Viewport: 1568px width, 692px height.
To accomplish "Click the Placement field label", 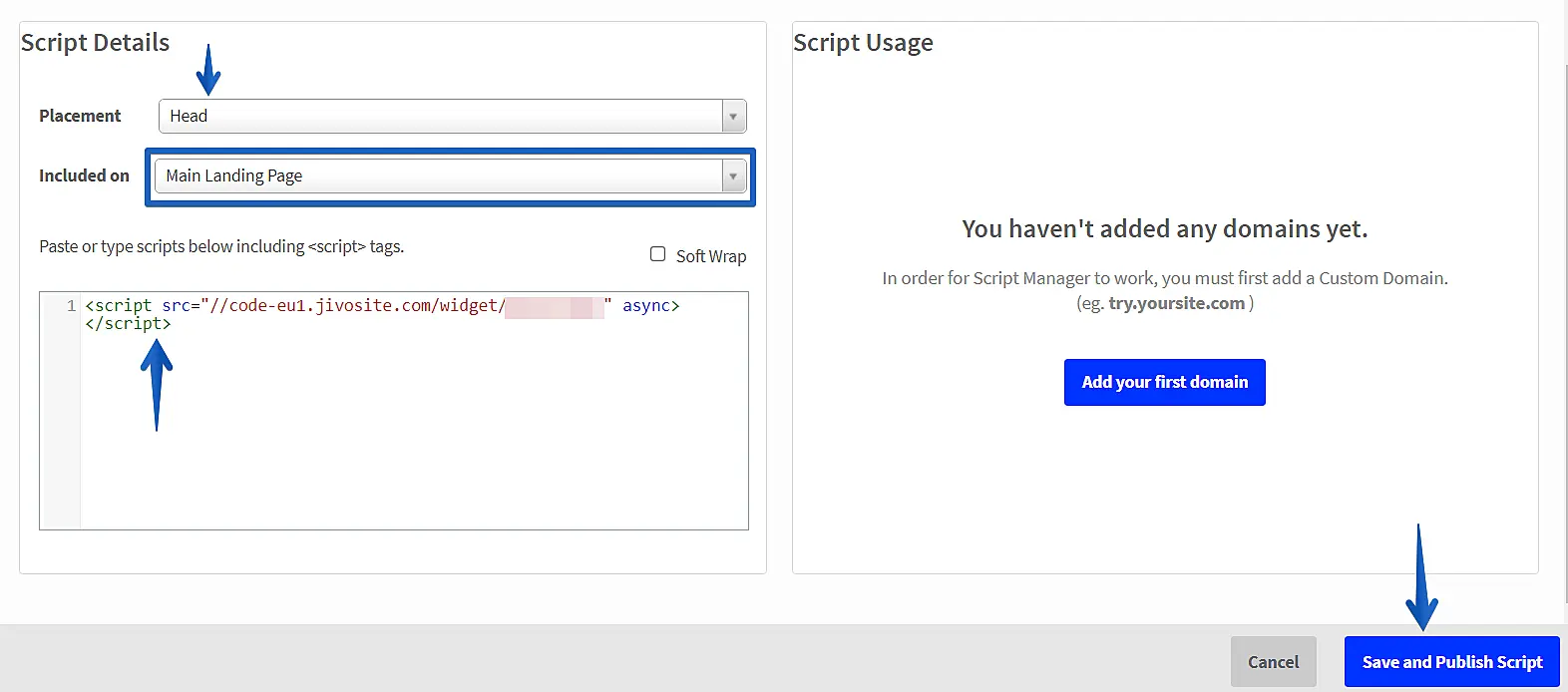I will [80, 116].
